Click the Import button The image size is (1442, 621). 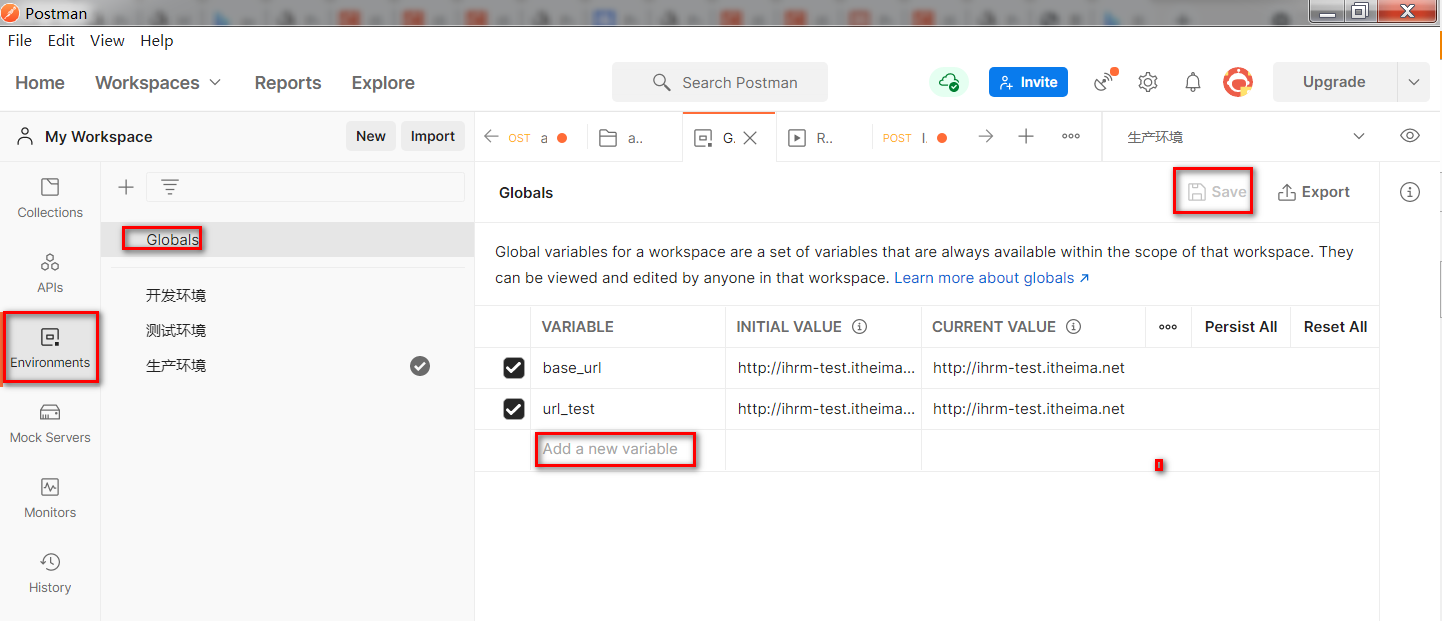pyautogui.click(x=433, y=137)
